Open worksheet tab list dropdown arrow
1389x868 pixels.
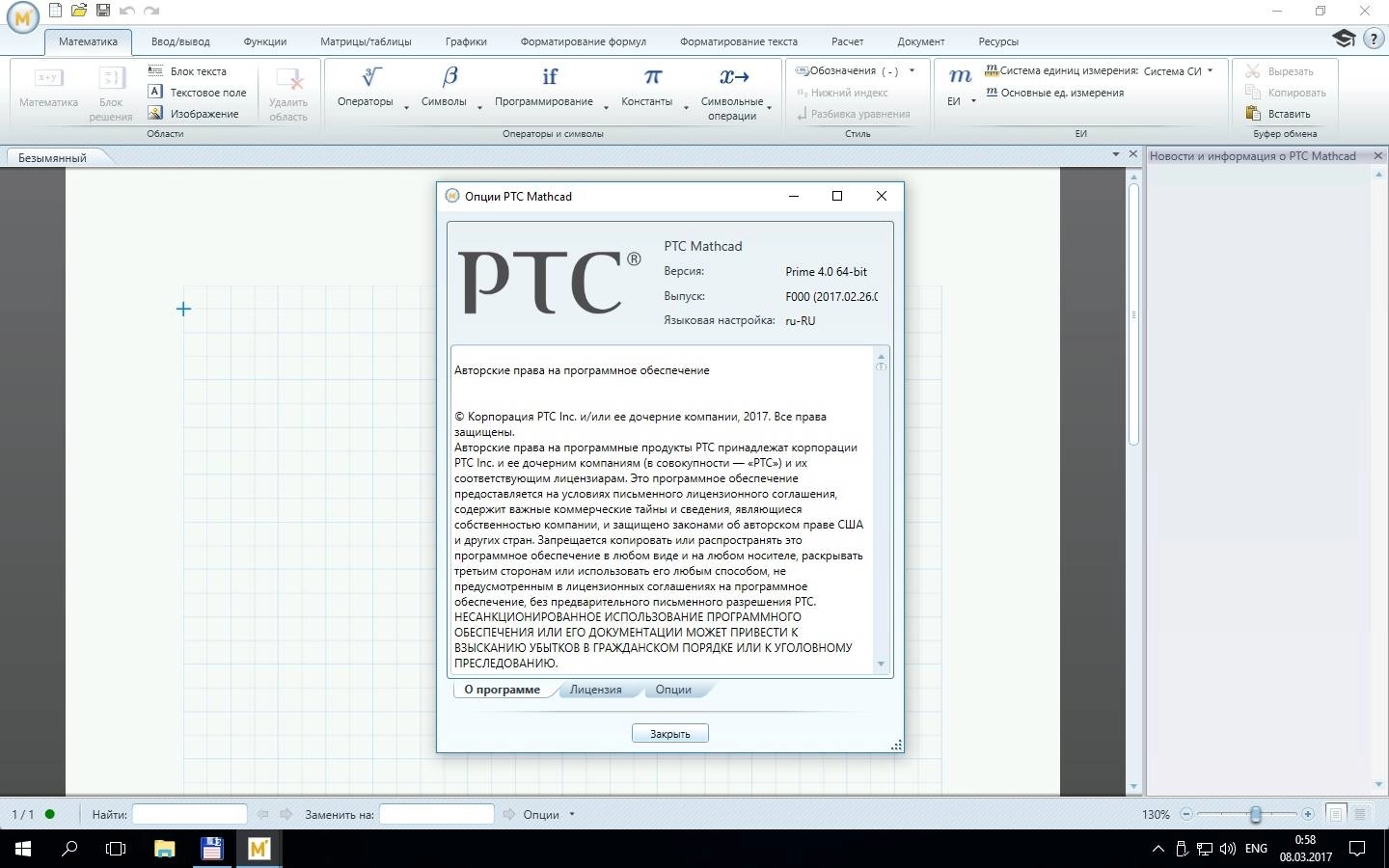pos(1116,154)
